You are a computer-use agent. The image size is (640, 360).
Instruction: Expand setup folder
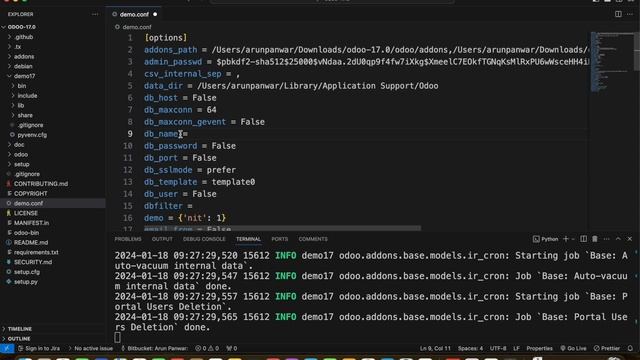(x=21, y=164)
